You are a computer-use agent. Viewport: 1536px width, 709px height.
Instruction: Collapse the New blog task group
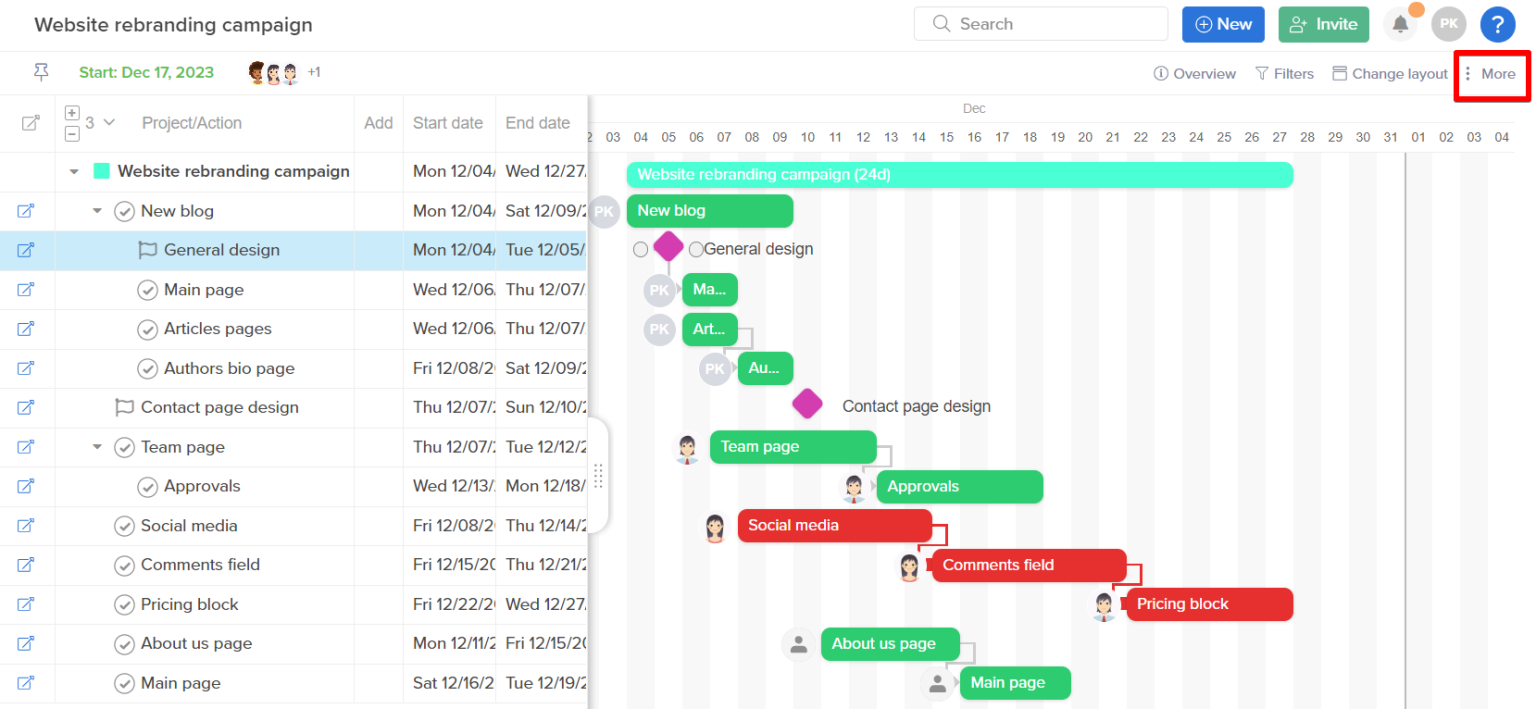pyautogui.click(x=97, y=211)
